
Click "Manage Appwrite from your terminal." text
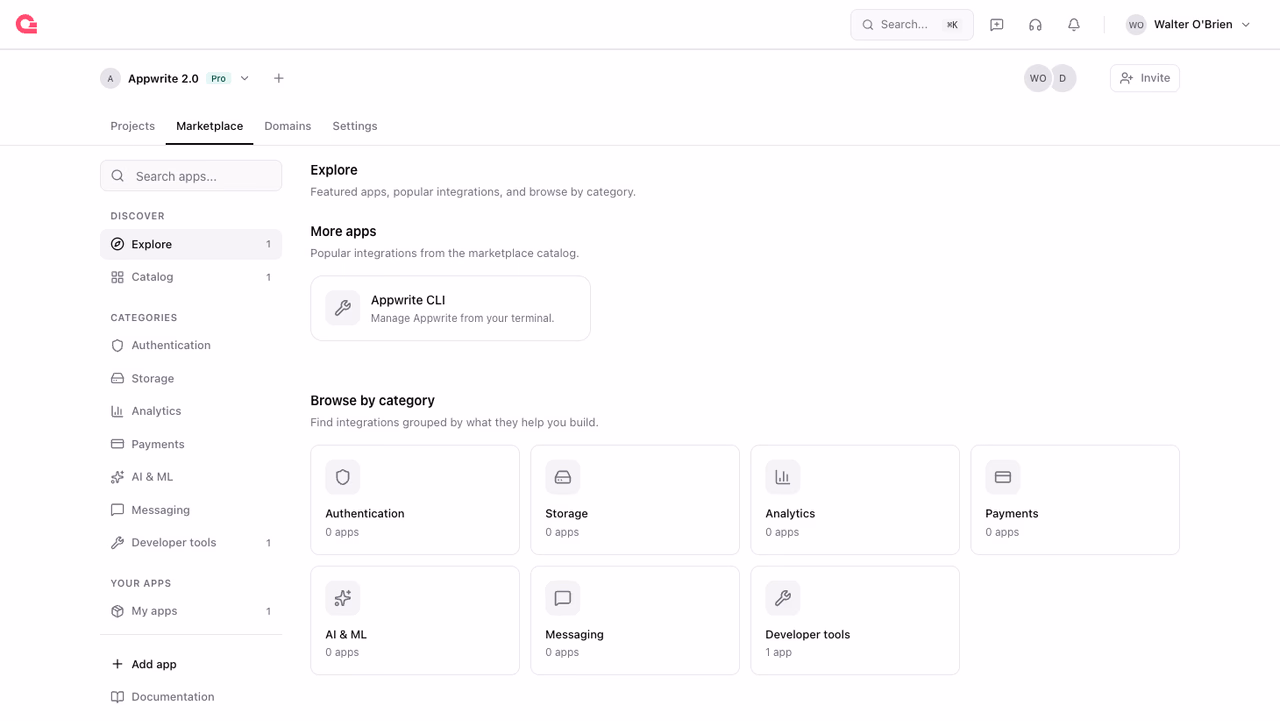[x=462, y=318]
